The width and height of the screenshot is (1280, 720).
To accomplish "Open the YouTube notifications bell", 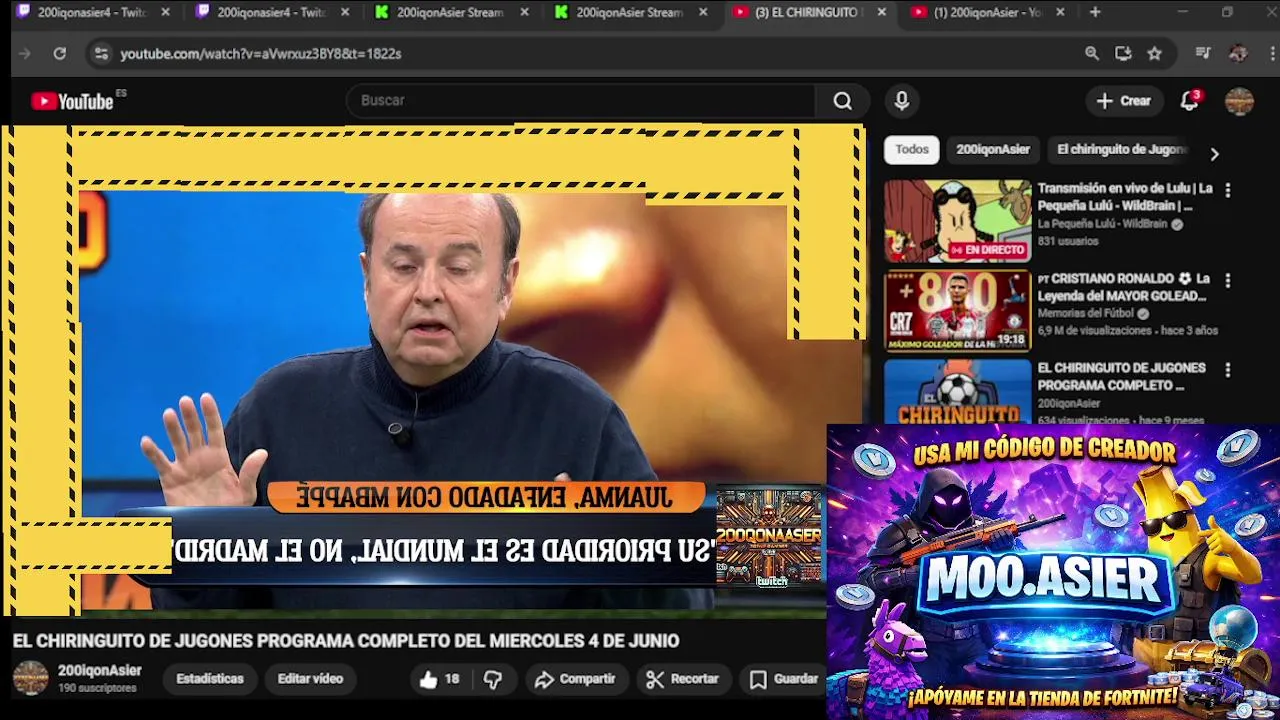I will (x=1189, y=101).
